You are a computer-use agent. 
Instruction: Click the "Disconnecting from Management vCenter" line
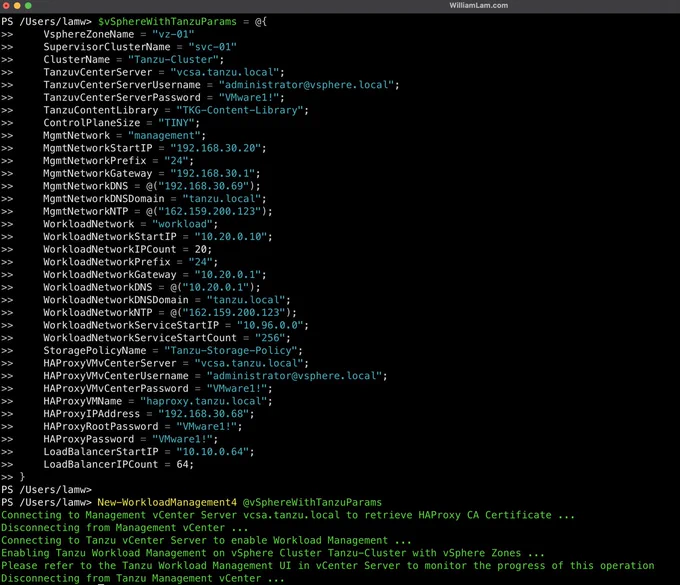[124, 528]
